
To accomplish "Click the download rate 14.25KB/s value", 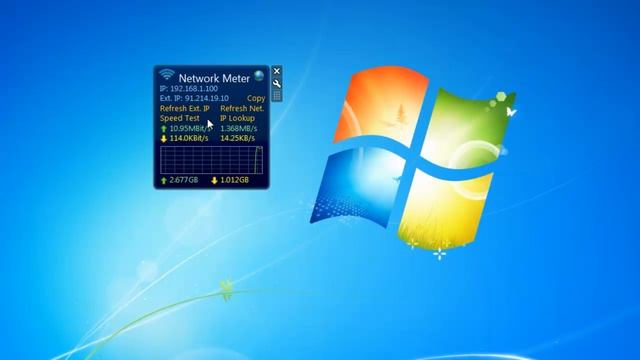I will tap(238, 138).
